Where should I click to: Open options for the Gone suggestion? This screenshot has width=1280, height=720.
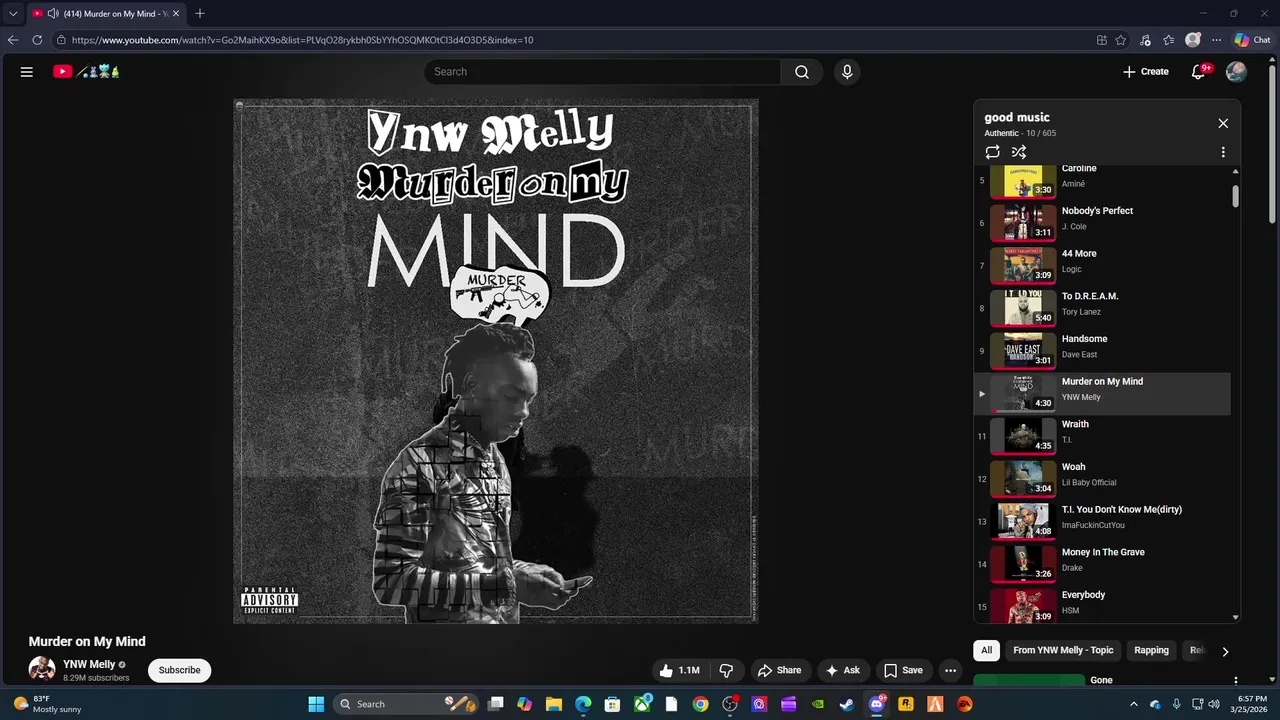click(1235, 681)
